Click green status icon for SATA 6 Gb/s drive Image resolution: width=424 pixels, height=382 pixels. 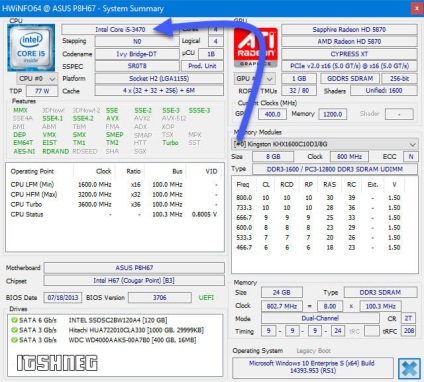click(x=14, y=320)
